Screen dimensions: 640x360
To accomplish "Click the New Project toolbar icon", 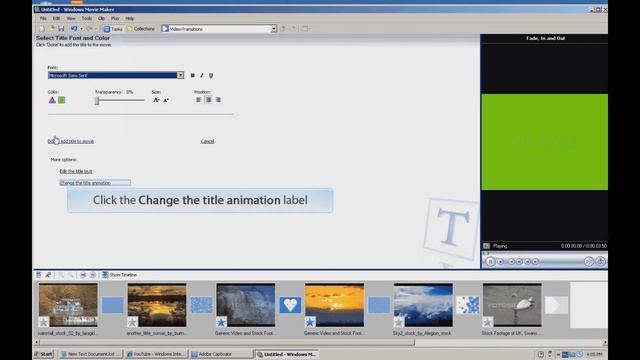I will coord(42,29).
